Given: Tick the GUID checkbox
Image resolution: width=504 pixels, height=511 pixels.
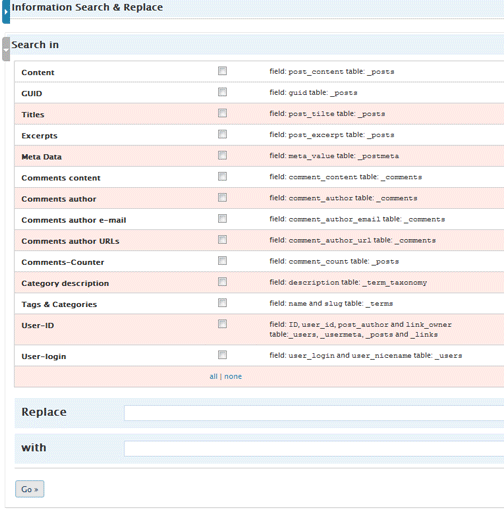Looking at the screenshot, I should coord(222,92).
